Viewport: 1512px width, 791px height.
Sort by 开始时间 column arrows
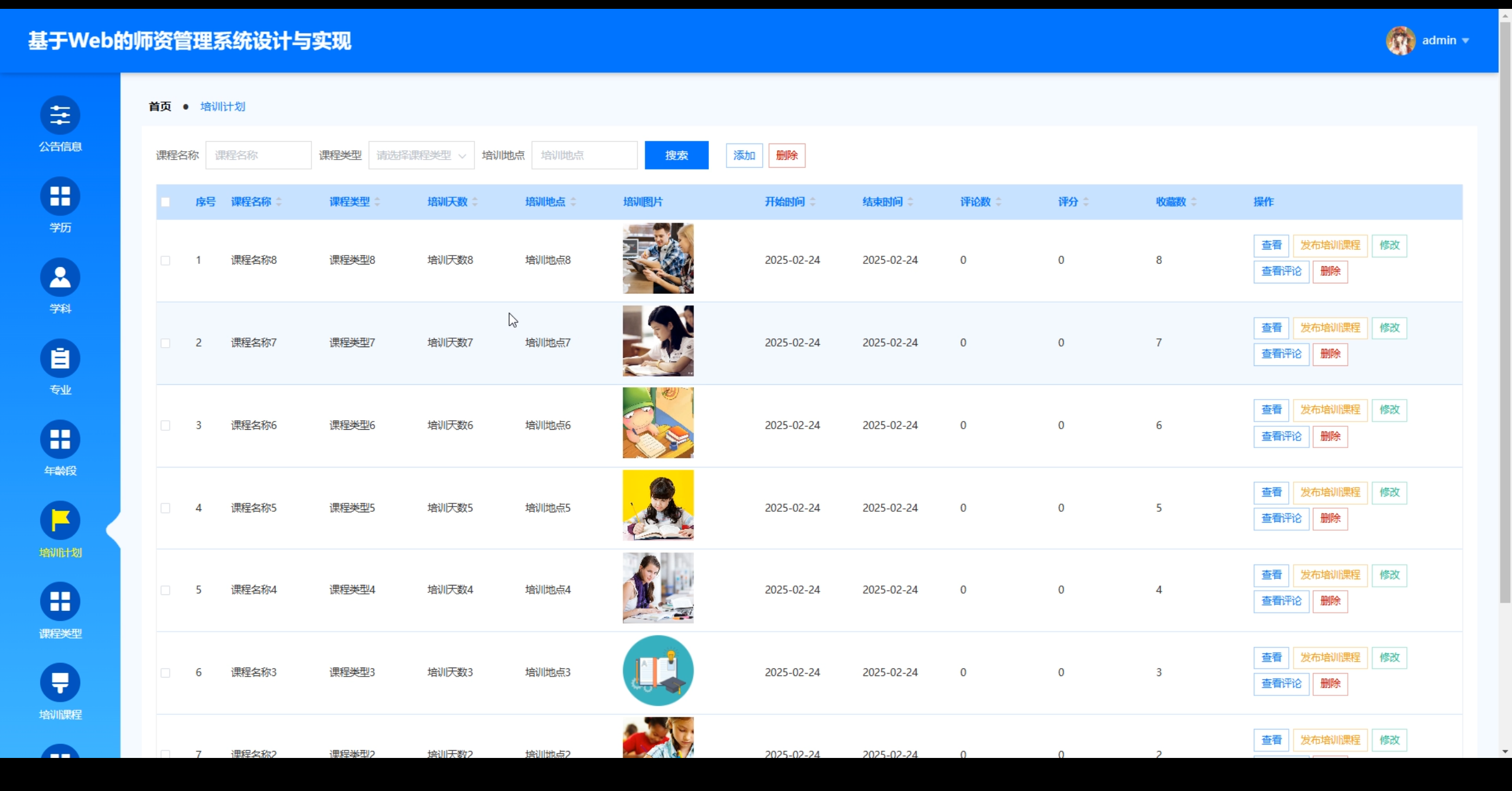click(x=813, y=202)
